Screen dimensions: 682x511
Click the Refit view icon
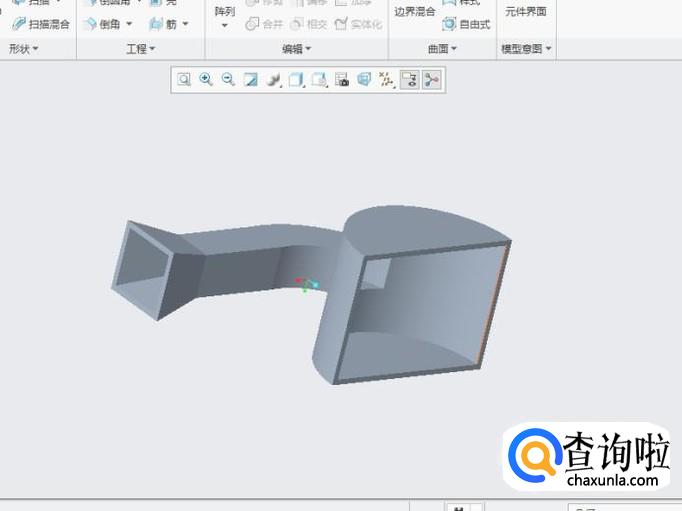184,80
